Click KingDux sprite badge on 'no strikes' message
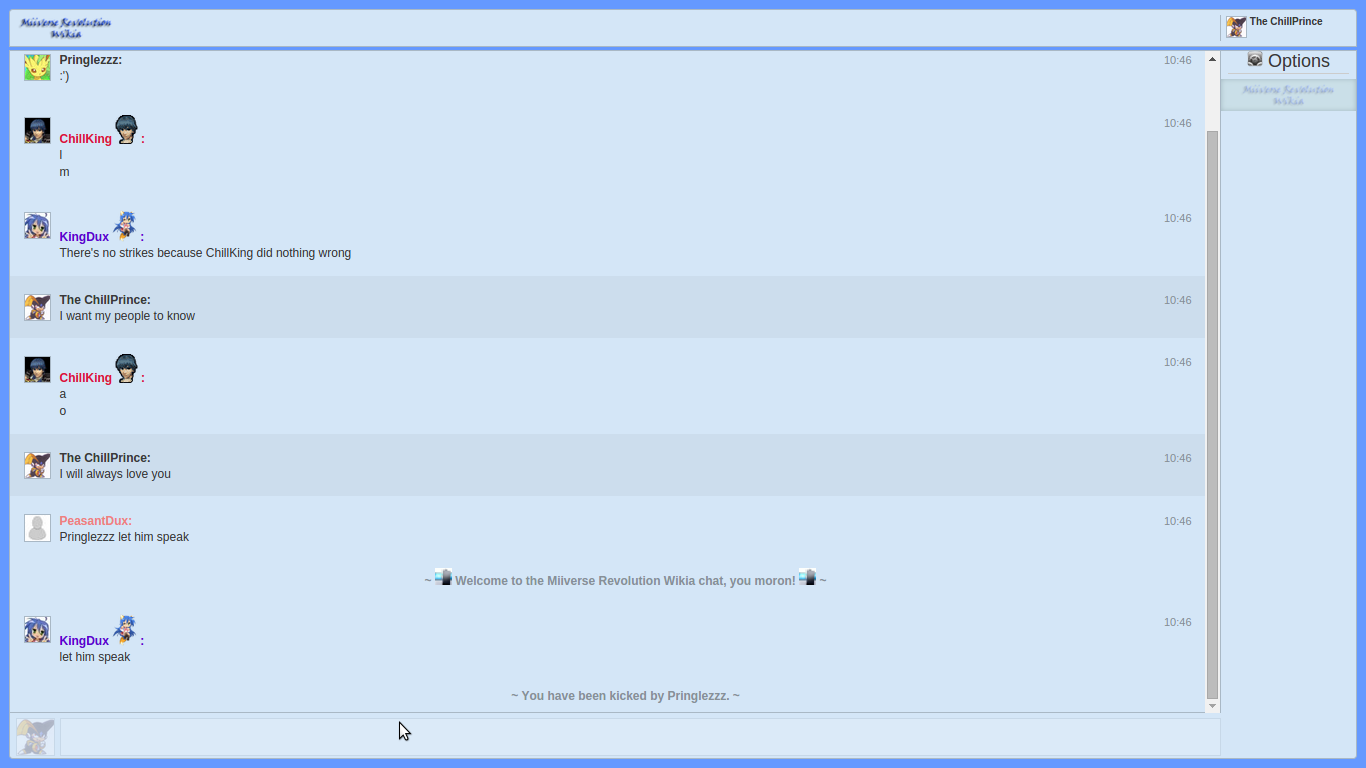Screen dimensions: 1366x768 tap(125, 226)
